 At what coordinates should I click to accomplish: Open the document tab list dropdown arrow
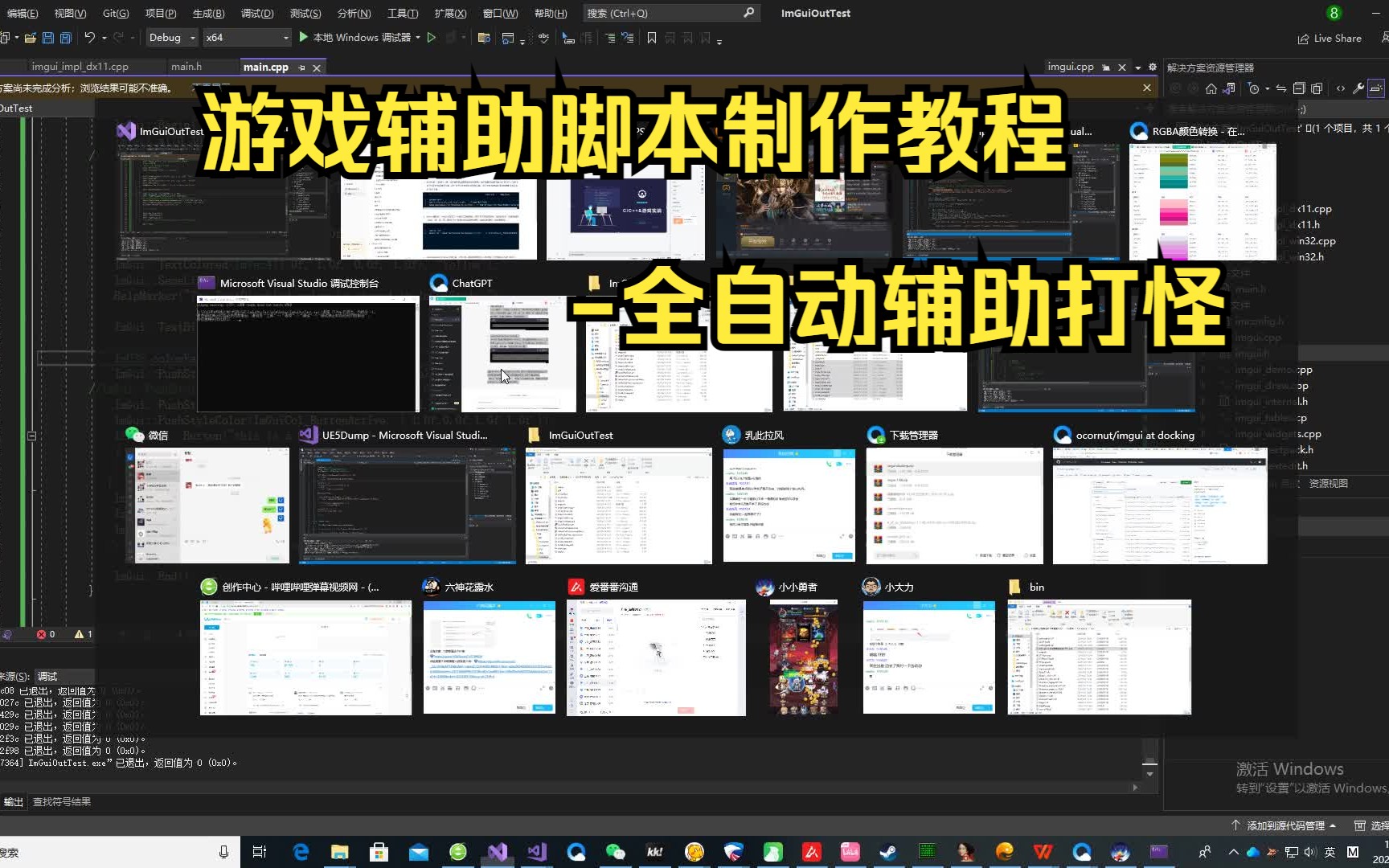(1138, 68)
